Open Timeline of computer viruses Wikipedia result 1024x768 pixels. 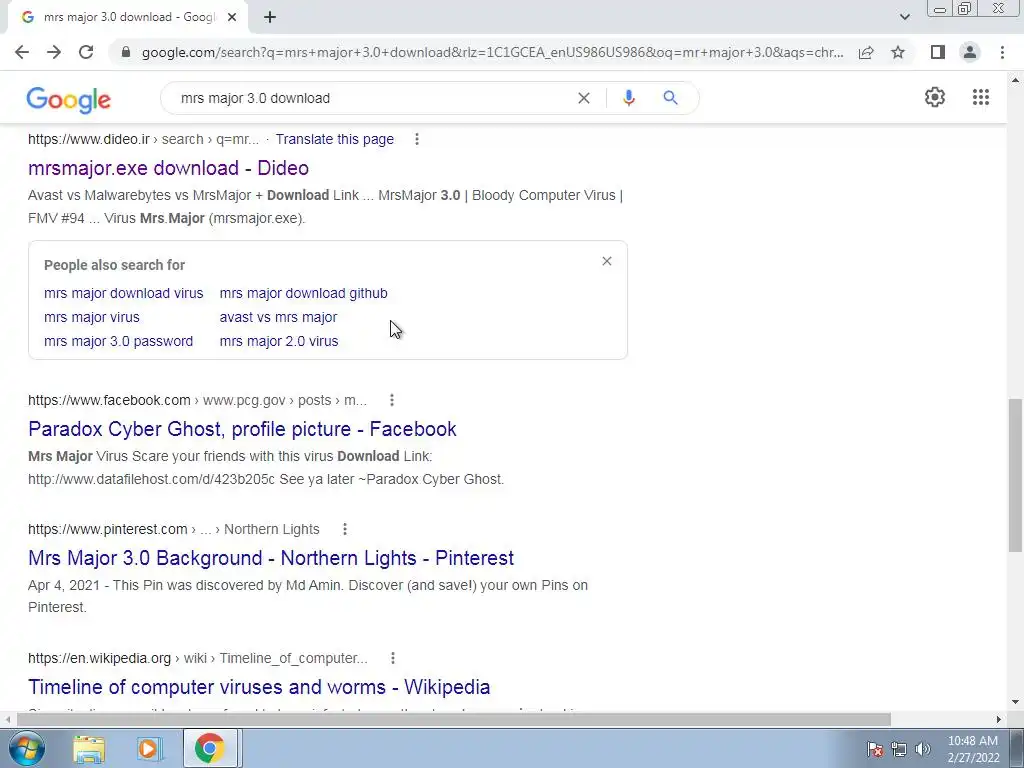259,687
